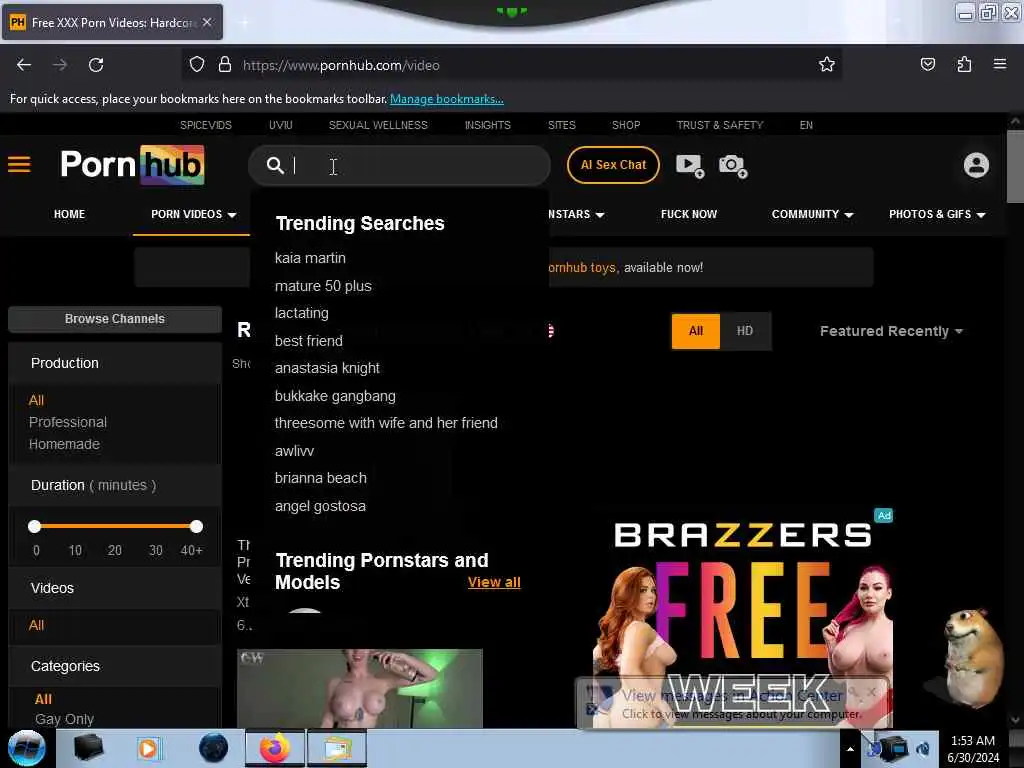
Task: Open the user account avatar icon
Action: click(976, 165)
